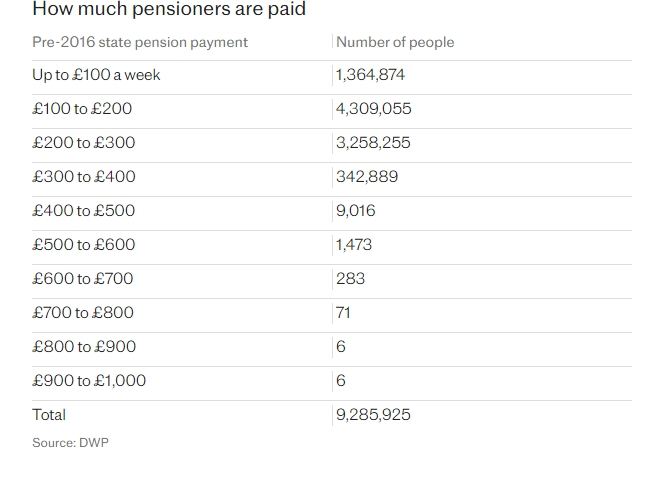Image resolution: width=669 pixels, height=484 pixels.
Task: Select the '£300 to £400' row label
Action: 84,177
